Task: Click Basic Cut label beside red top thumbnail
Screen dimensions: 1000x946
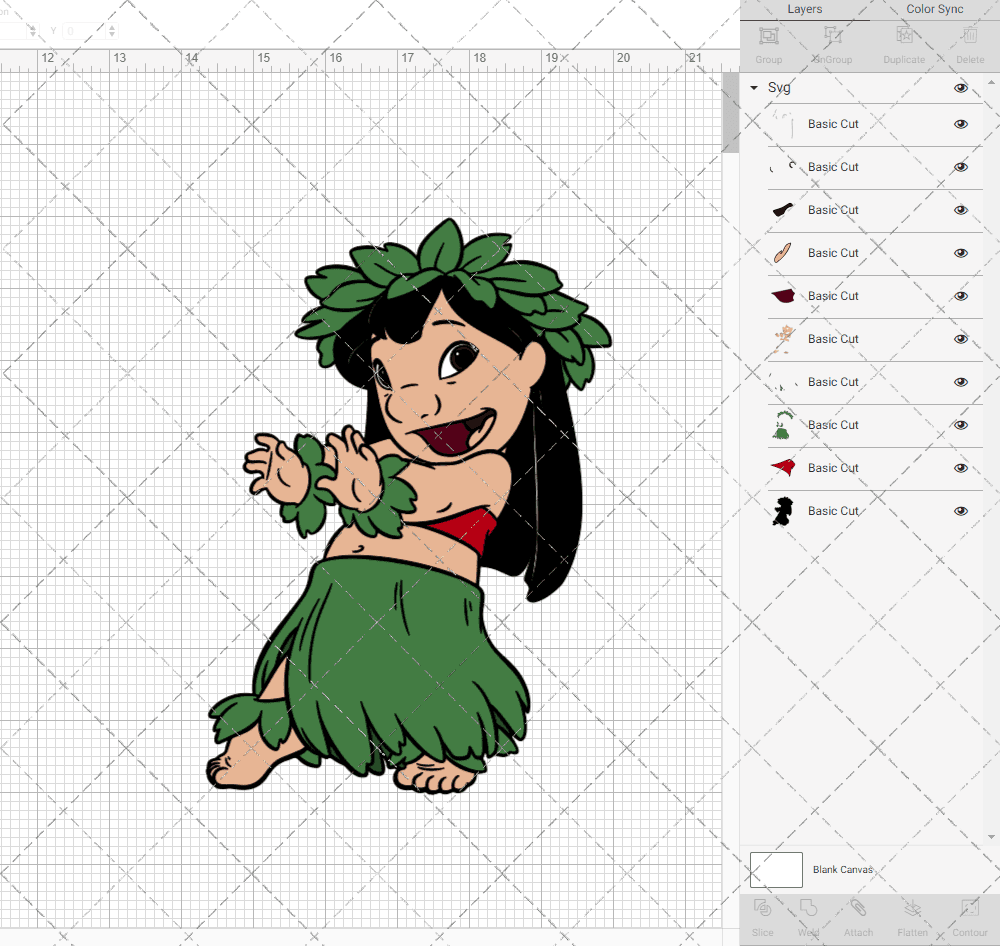Action: pyautogui.click(x=833, y=468)
